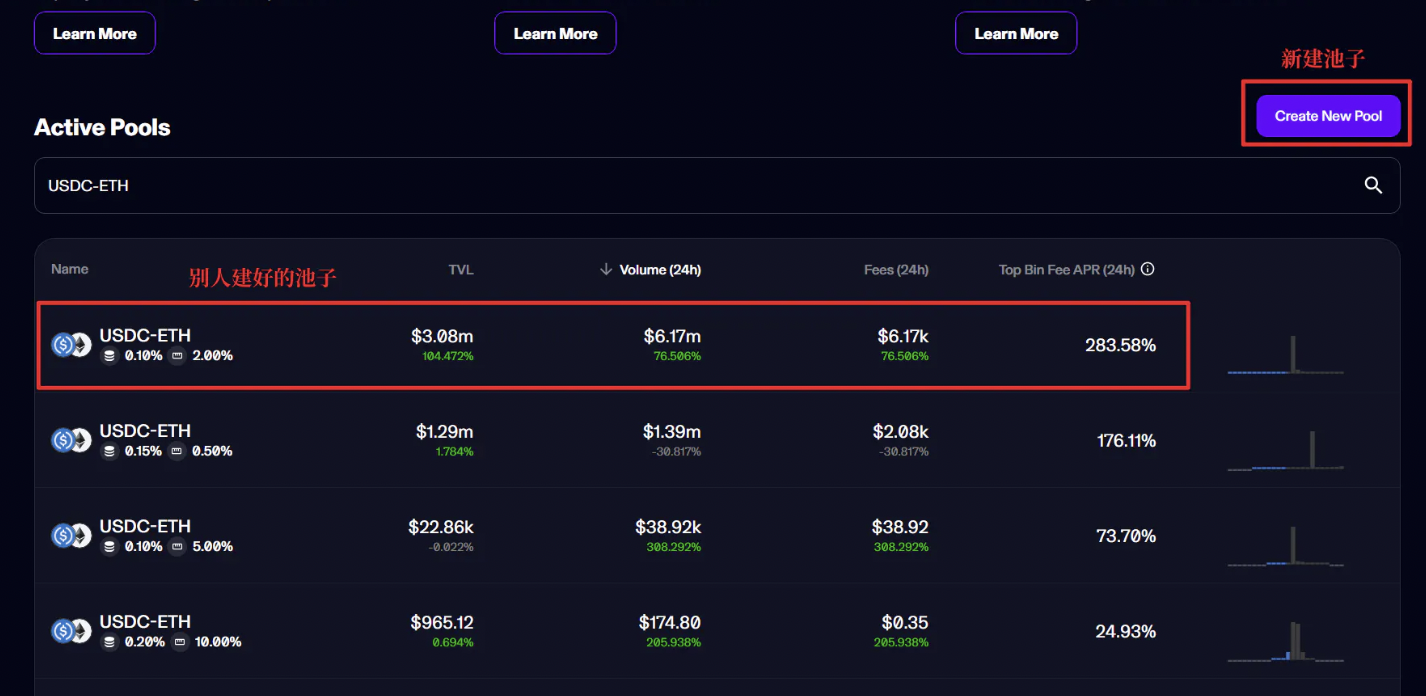Click the fee icon next to 0.20%
The width and height of the screenshot is (1426, 696).
click(109, 642)
